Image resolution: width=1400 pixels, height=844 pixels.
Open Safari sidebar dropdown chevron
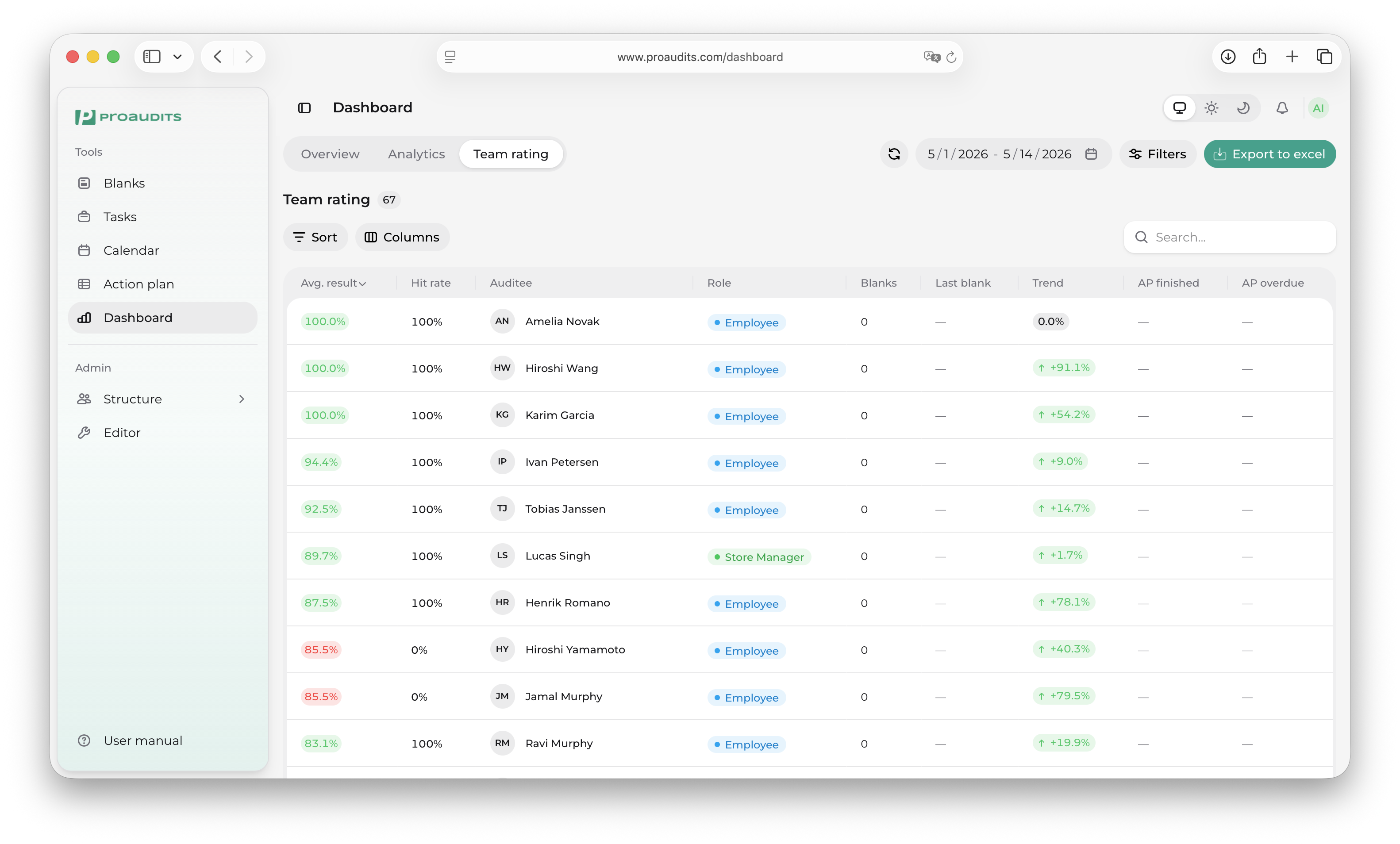tap(177, 56)
